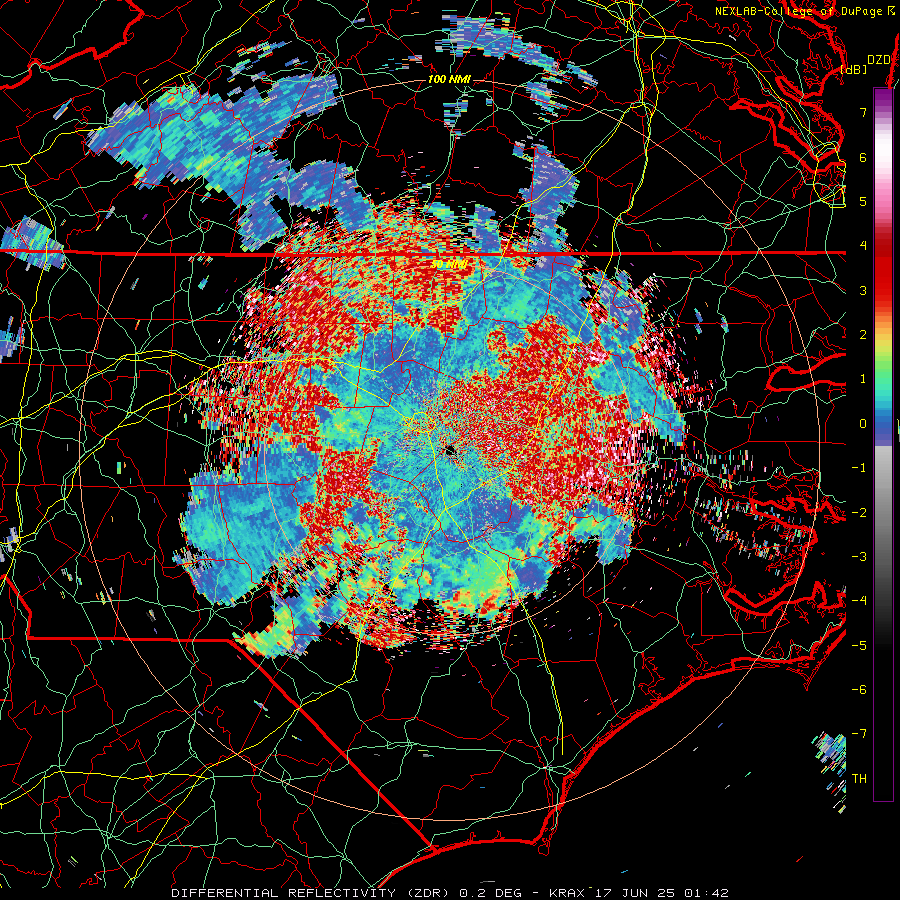Click the "[dB]" unit label

[854, 69]
